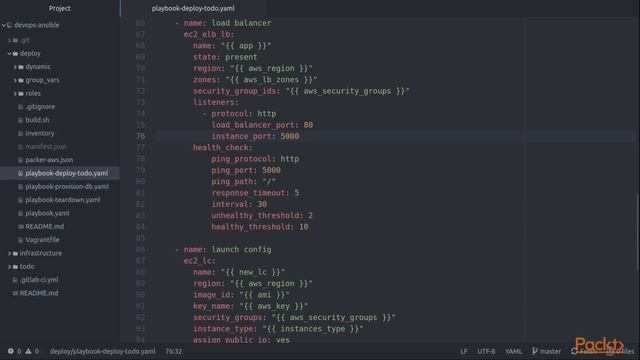This screenshot has width=640, height=360.
Task: Click the group_vars folder icon
Action: point(21,80)
